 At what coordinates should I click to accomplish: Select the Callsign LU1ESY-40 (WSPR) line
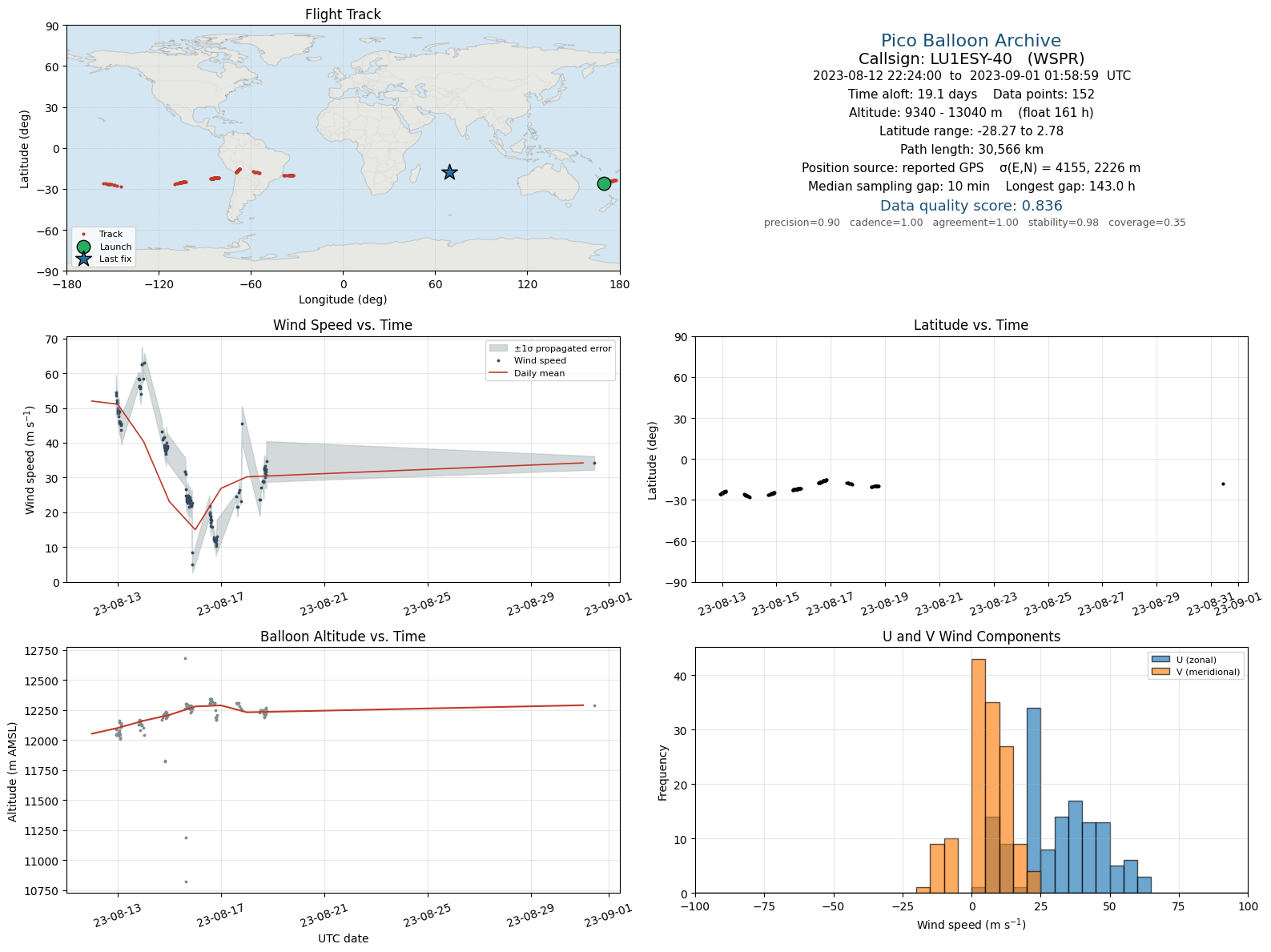point(971,58)
